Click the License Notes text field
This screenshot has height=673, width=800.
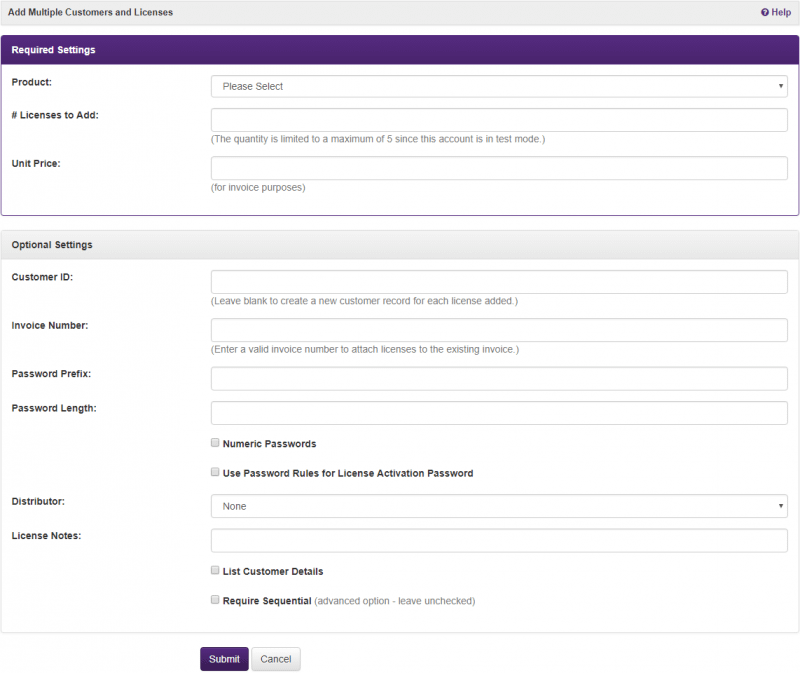[x=498, y=541]
